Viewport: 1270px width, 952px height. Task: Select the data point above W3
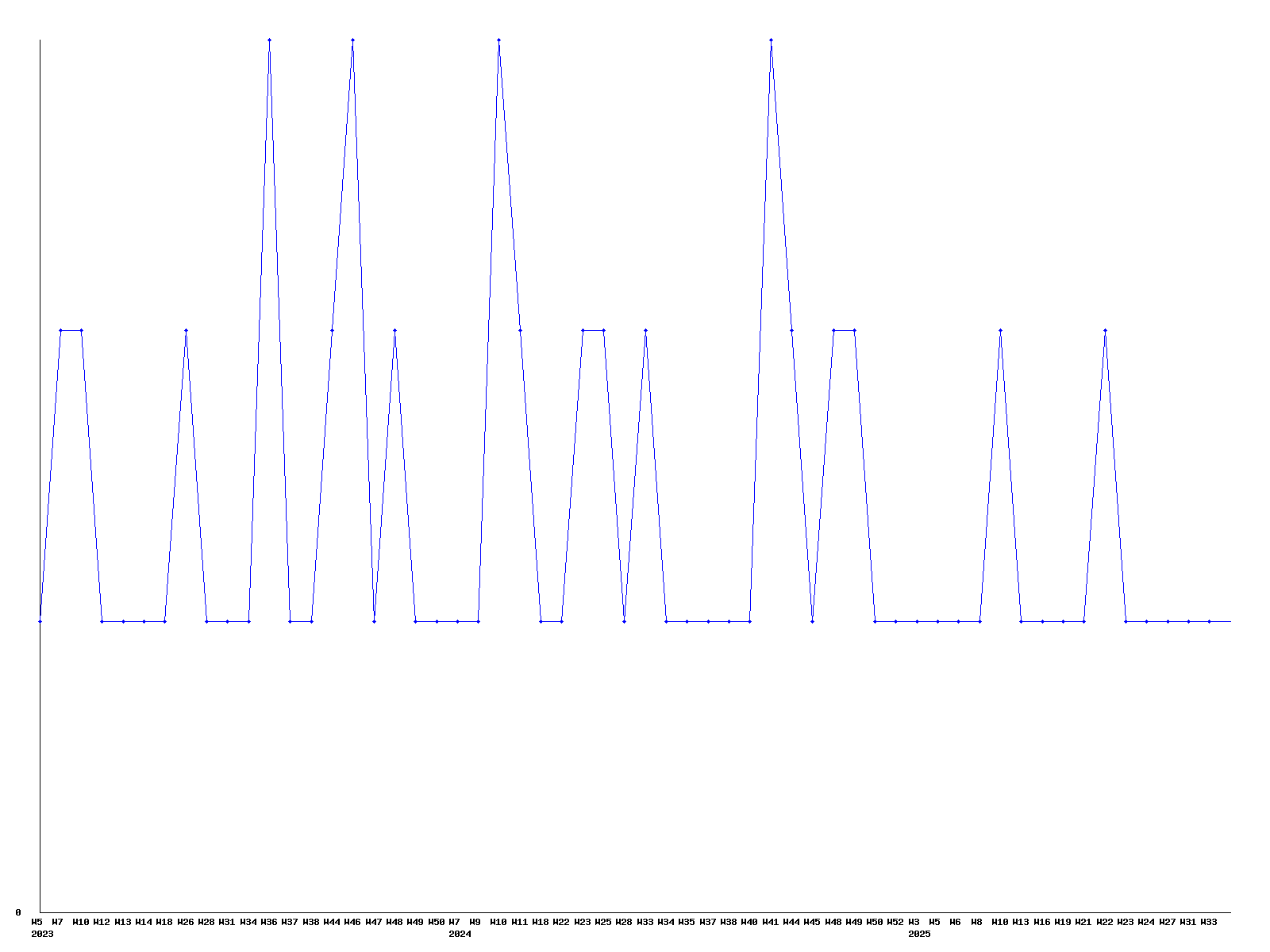tap(917, 621)
